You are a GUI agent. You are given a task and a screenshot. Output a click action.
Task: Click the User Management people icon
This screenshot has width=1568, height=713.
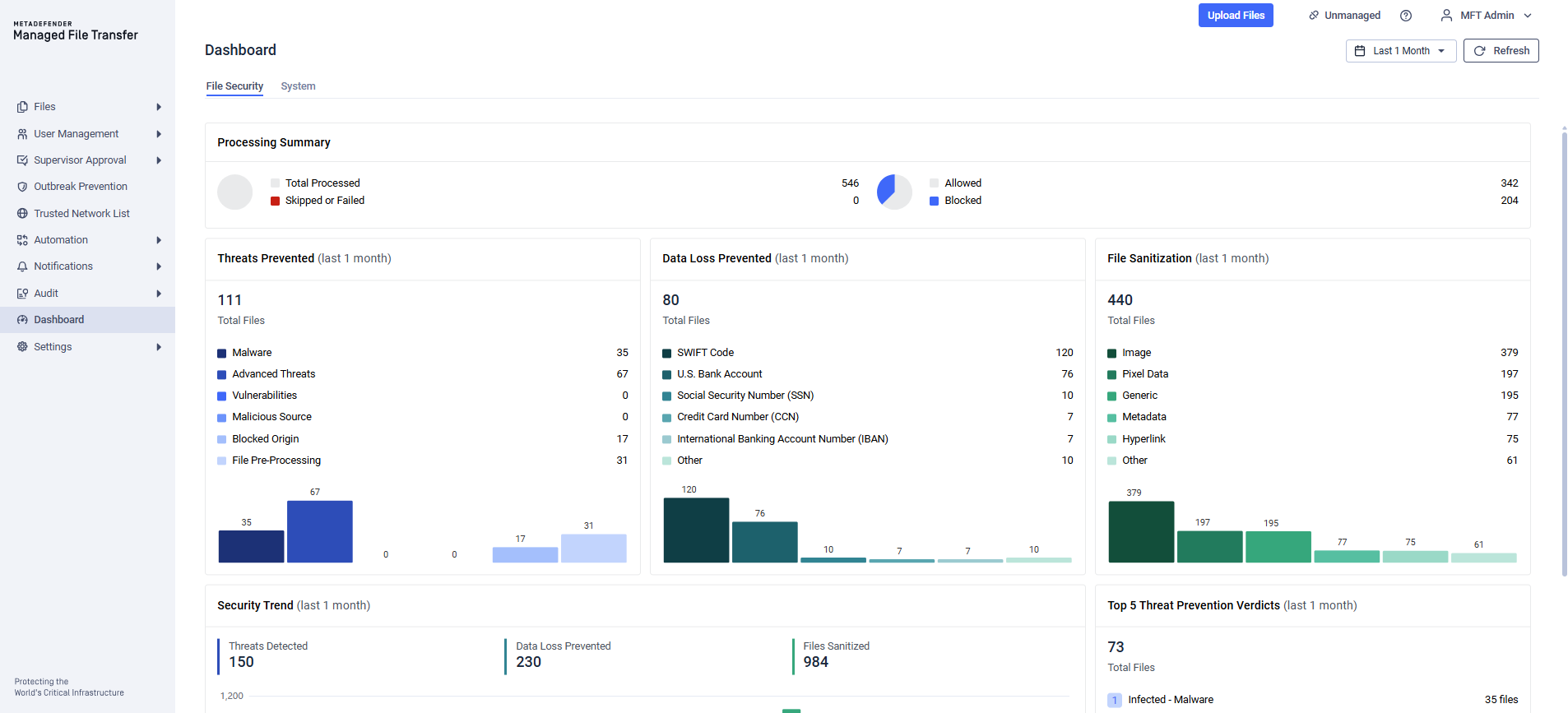click(22, 134)
